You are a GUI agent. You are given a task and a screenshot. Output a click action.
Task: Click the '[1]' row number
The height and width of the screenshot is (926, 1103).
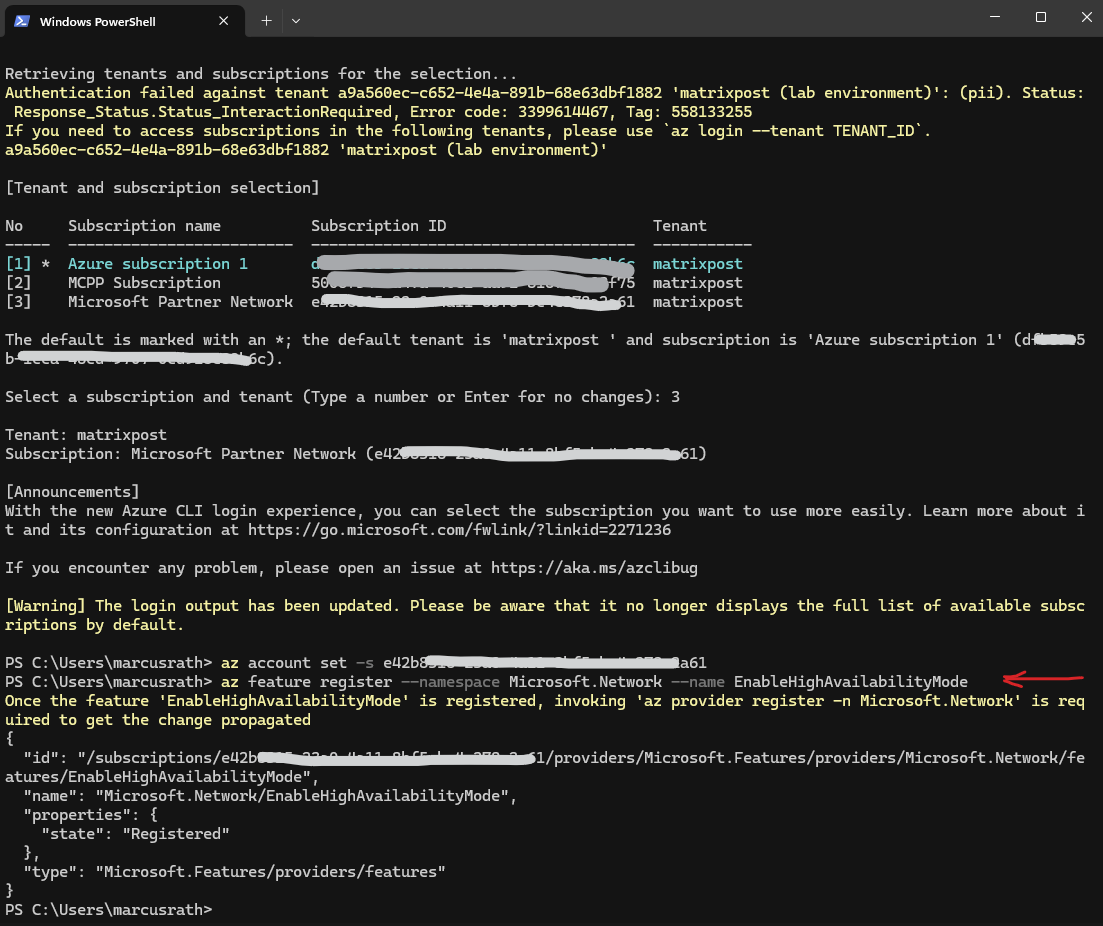pyautogui.click(x=18, y=264)
